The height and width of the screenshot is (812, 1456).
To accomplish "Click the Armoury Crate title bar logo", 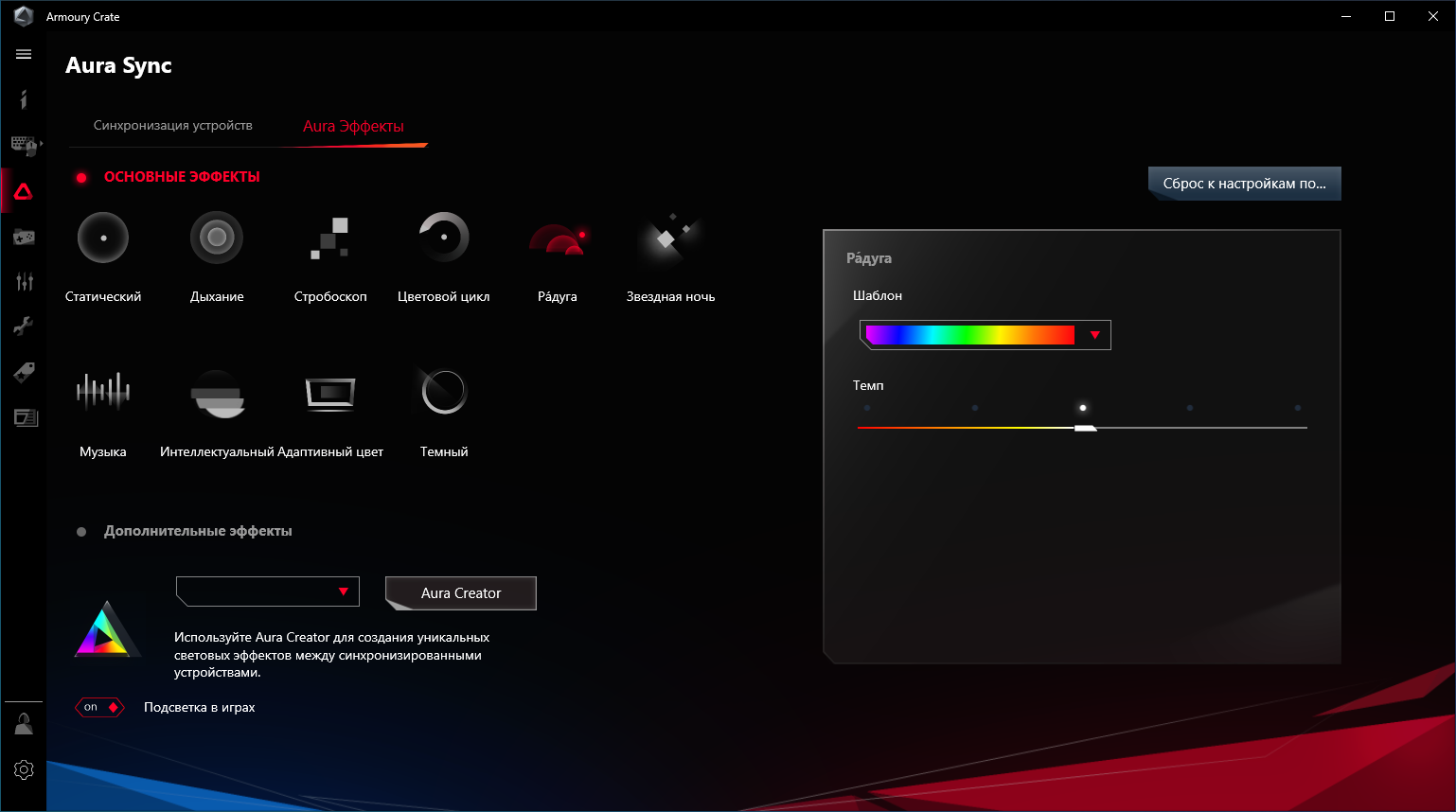I will (24, 16).
